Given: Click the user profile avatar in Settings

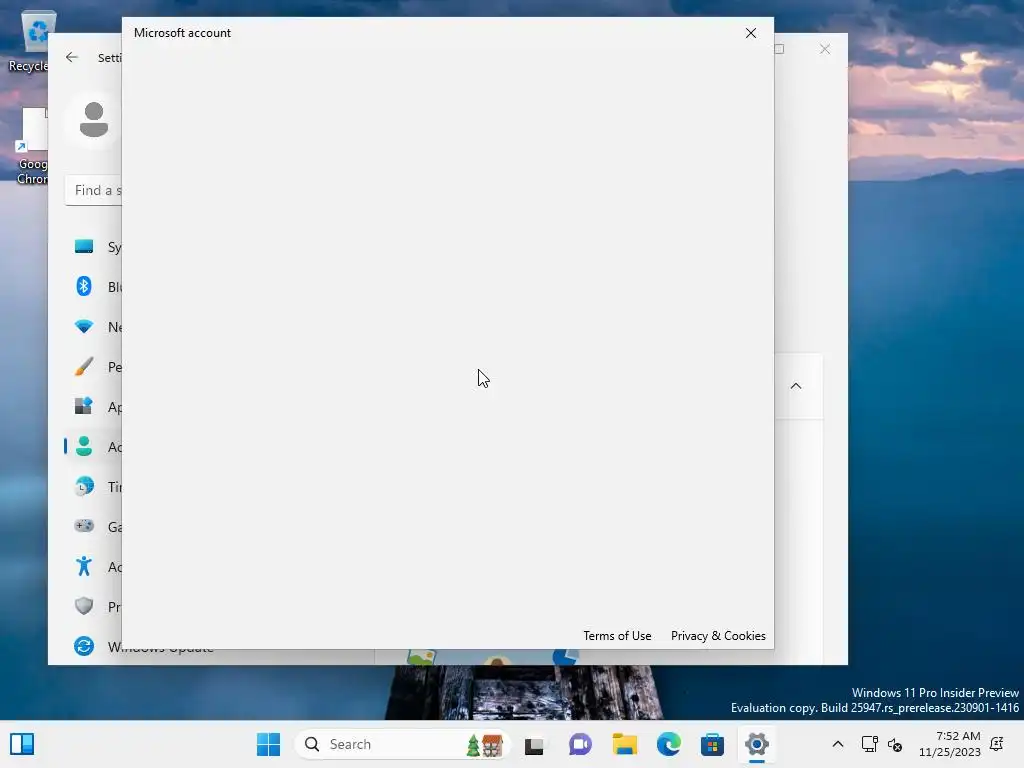Looking at the screenshot, I should click(93, 120).
